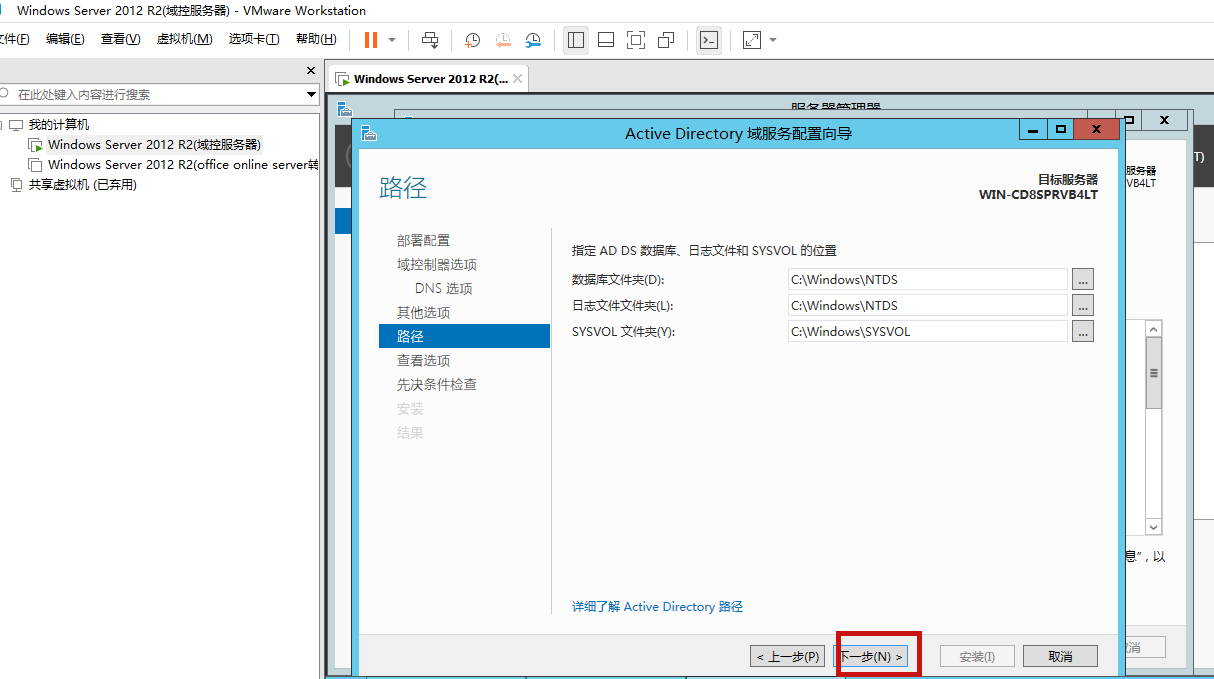Click the library search input field

(158, 94)
